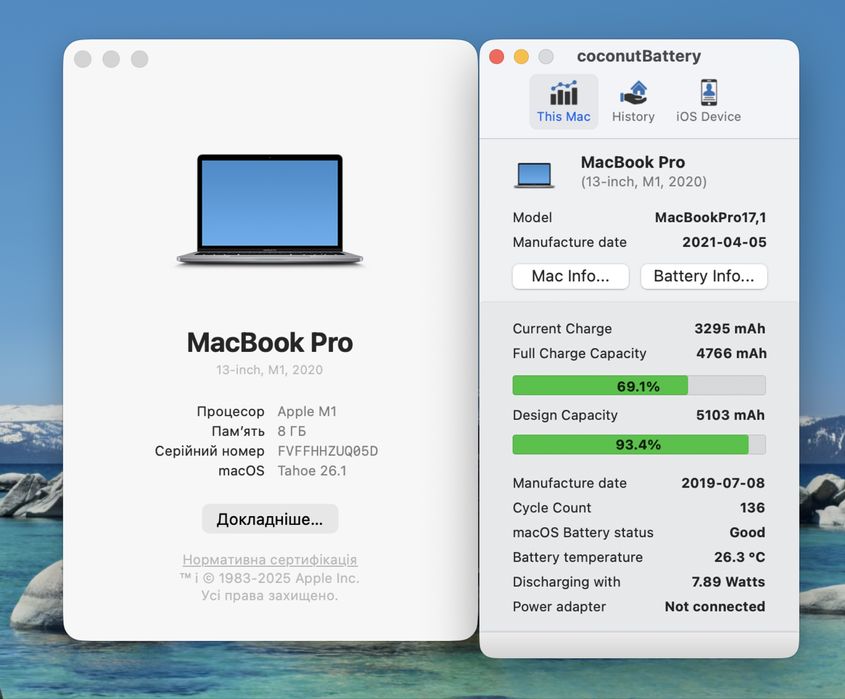This screenshot has height=699, width=845.
Task: Minimize coconutBattery using the yellow button
Action: (521, 57)
